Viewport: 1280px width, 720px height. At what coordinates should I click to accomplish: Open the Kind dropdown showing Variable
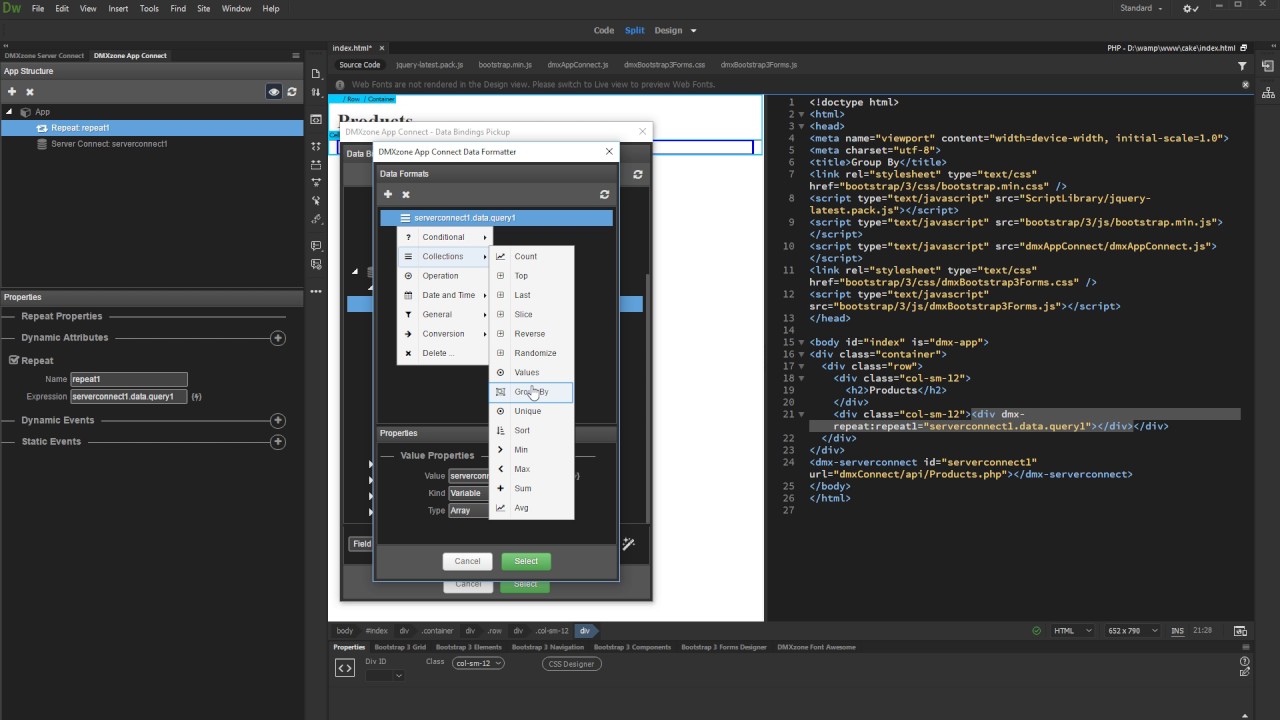(x=469, y=493)
